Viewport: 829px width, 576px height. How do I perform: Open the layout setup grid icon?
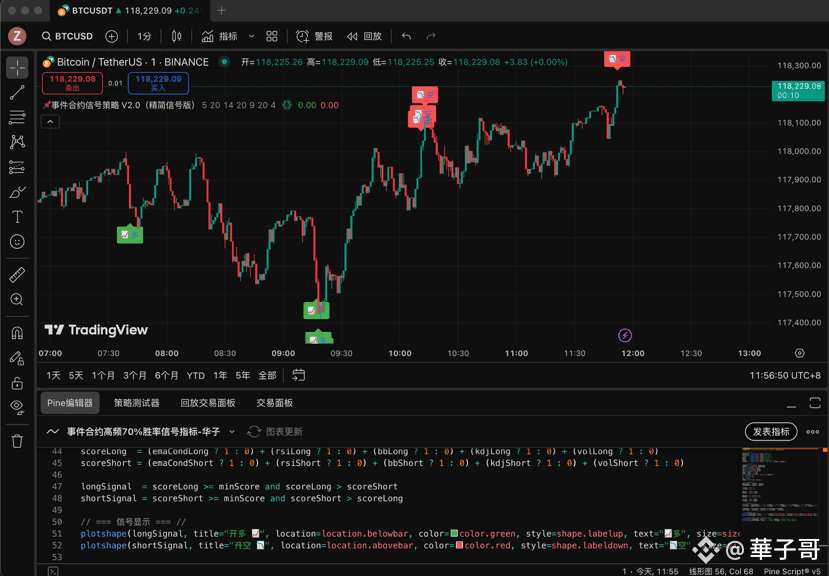click(x=272, y=36)
